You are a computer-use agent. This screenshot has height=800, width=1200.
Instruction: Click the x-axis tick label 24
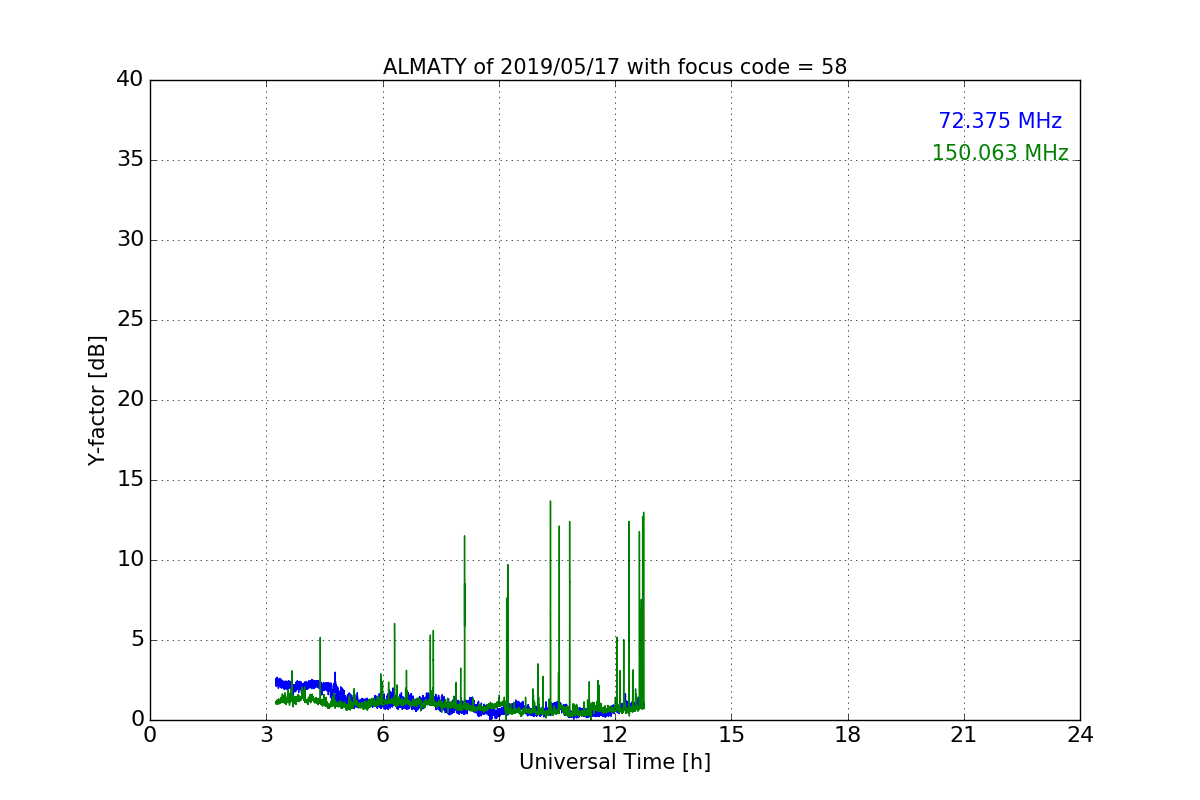[x=1080, y=734]
